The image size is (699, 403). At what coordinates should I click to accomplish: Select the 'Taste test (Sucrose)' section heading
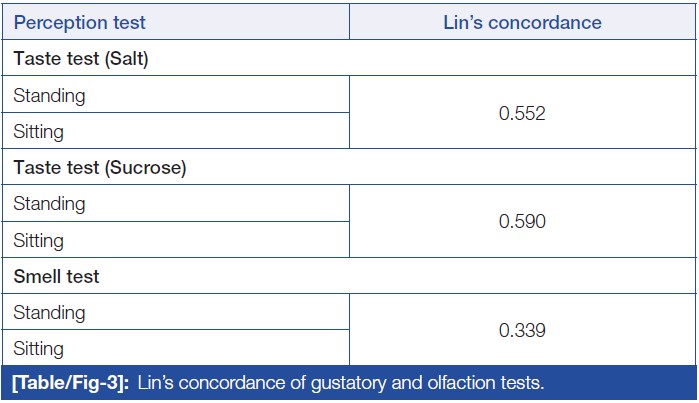tap(100, 168)
